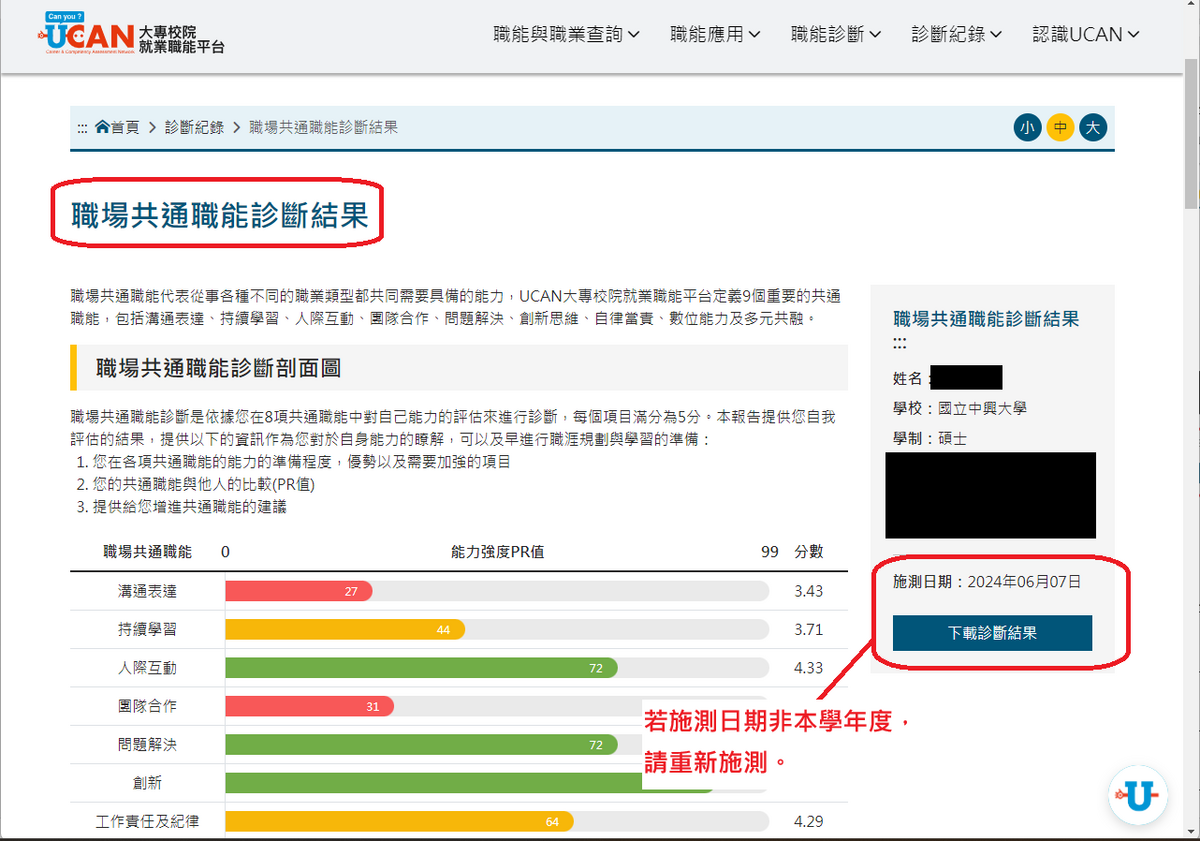The image size is (1200, 841).
Task: Click the home icon in breadcrumb
Action: pos(102,127)
